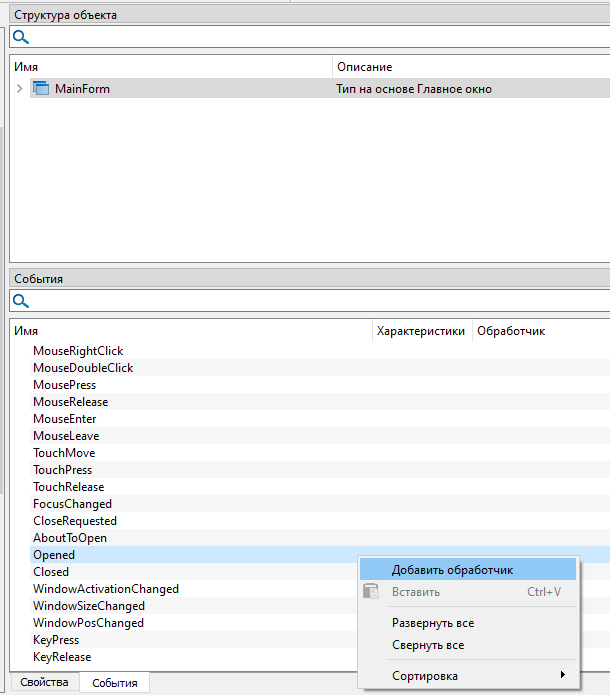The width and height of the screenshot is (610, 695).
Task: Click the MainForm window icon
Action: click(41, 89)
